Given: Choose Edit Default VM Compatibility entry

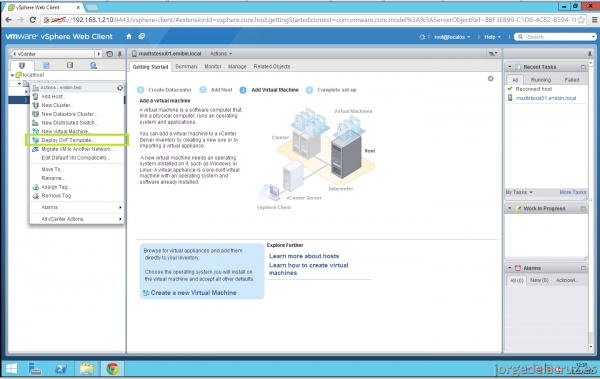Looking at the screenshot, I should coord(77,158).
